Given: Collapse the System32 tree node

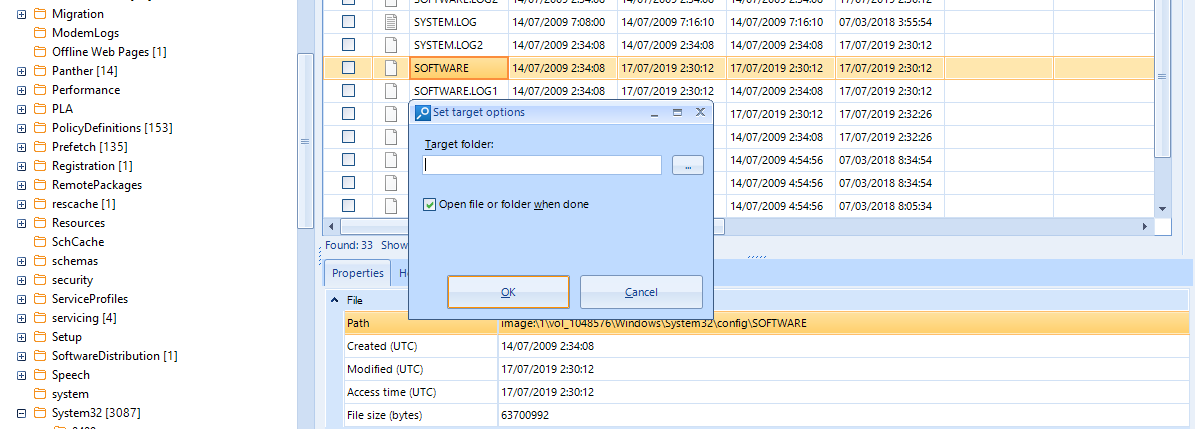Looking at the screenshot, I should (x=22, y=413).
